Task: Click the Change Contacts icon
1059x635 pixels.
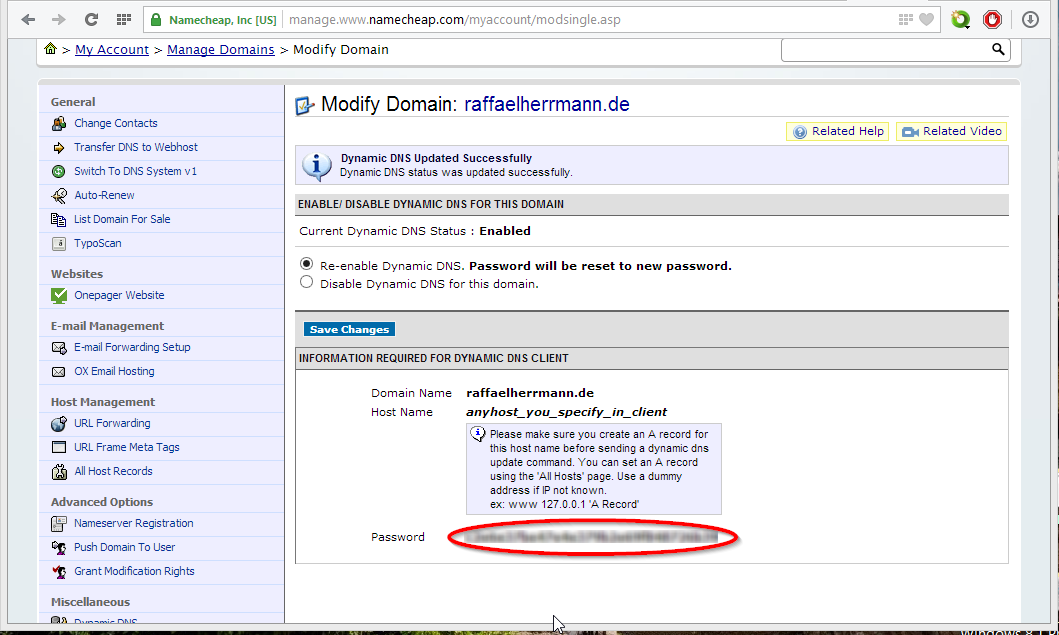Action: [x=59, y=124]
